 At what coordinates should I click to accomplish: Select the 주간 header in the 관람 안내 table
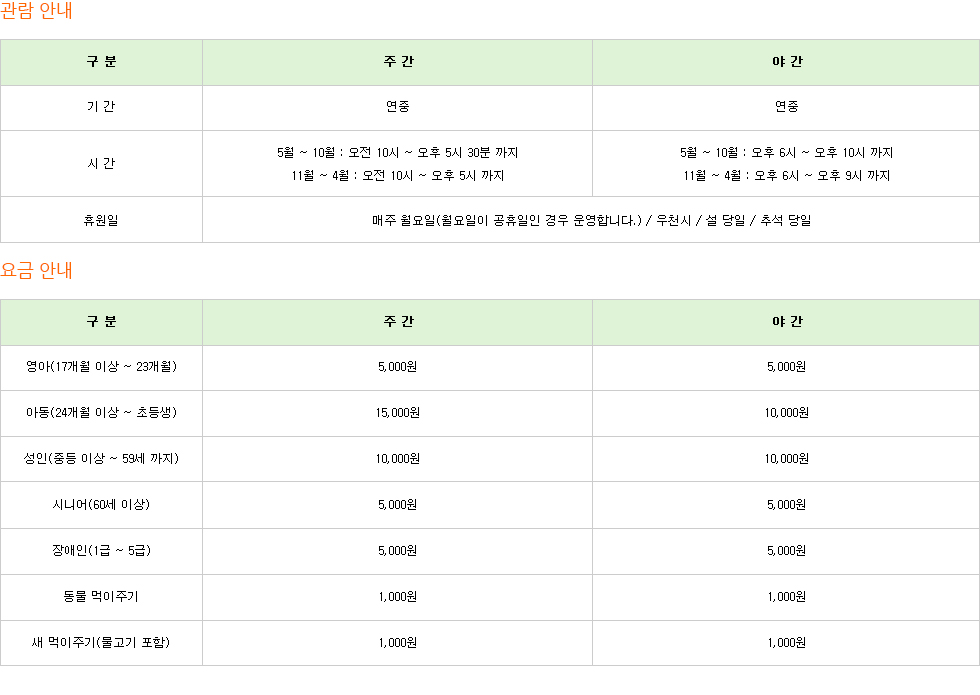click(398, 61)
